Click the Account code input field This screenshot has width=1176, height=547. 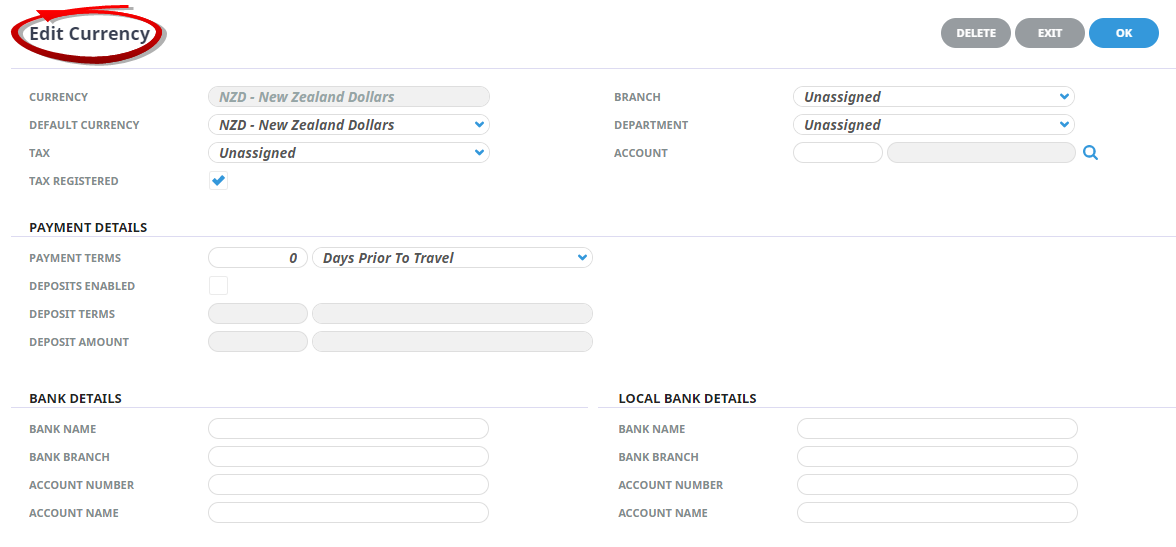coord(837,153)
